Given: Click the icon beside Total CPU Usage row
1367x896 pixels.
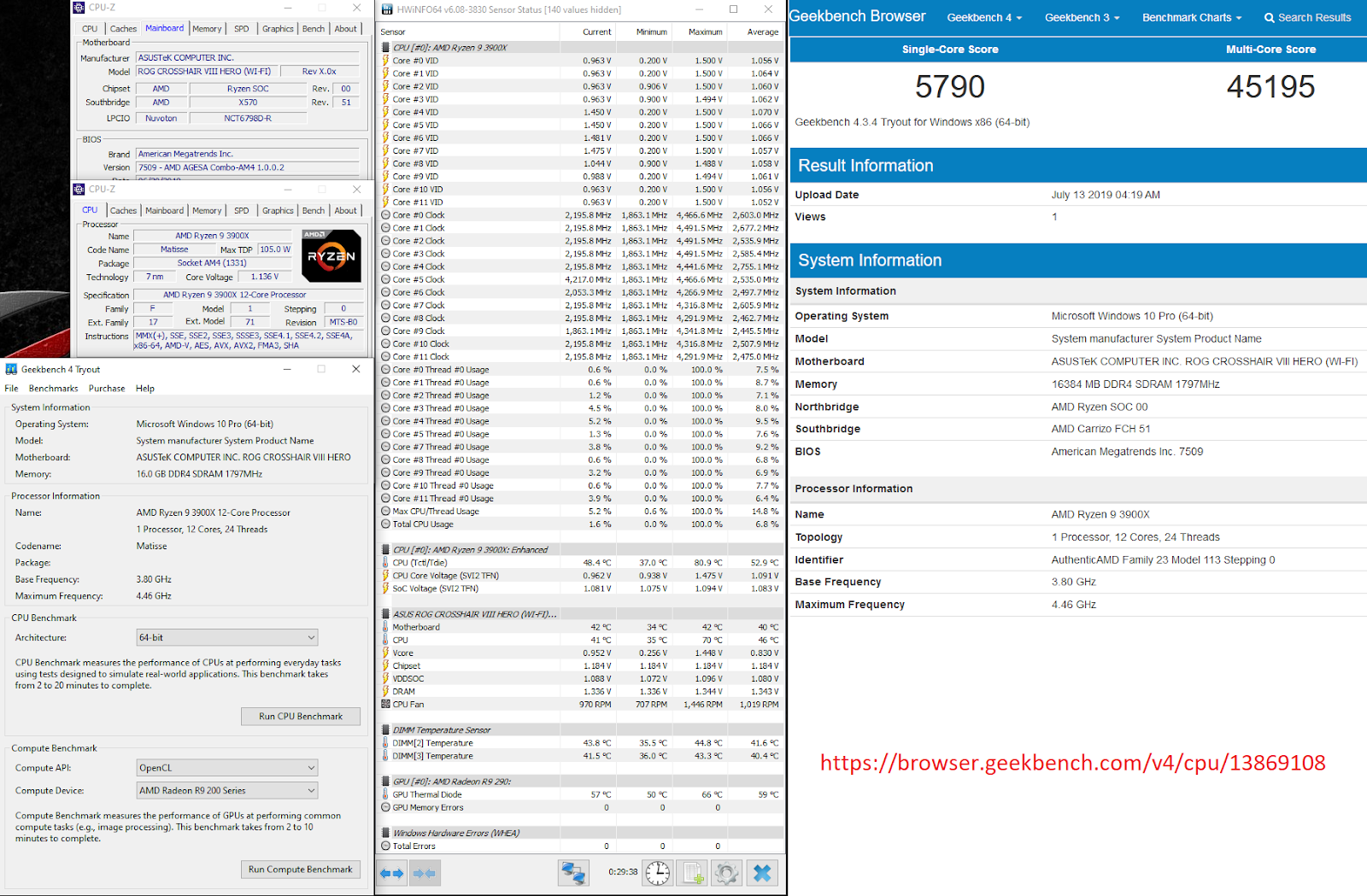Looking at the screenshot, I should click(x=385, y=524).
